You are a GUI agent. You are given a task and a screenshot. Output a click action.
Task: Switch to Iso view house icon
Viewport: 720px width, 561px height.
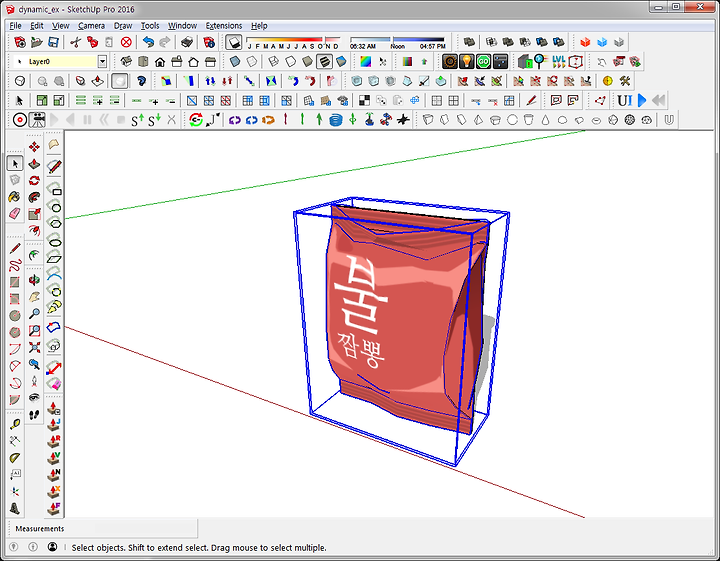126,62
